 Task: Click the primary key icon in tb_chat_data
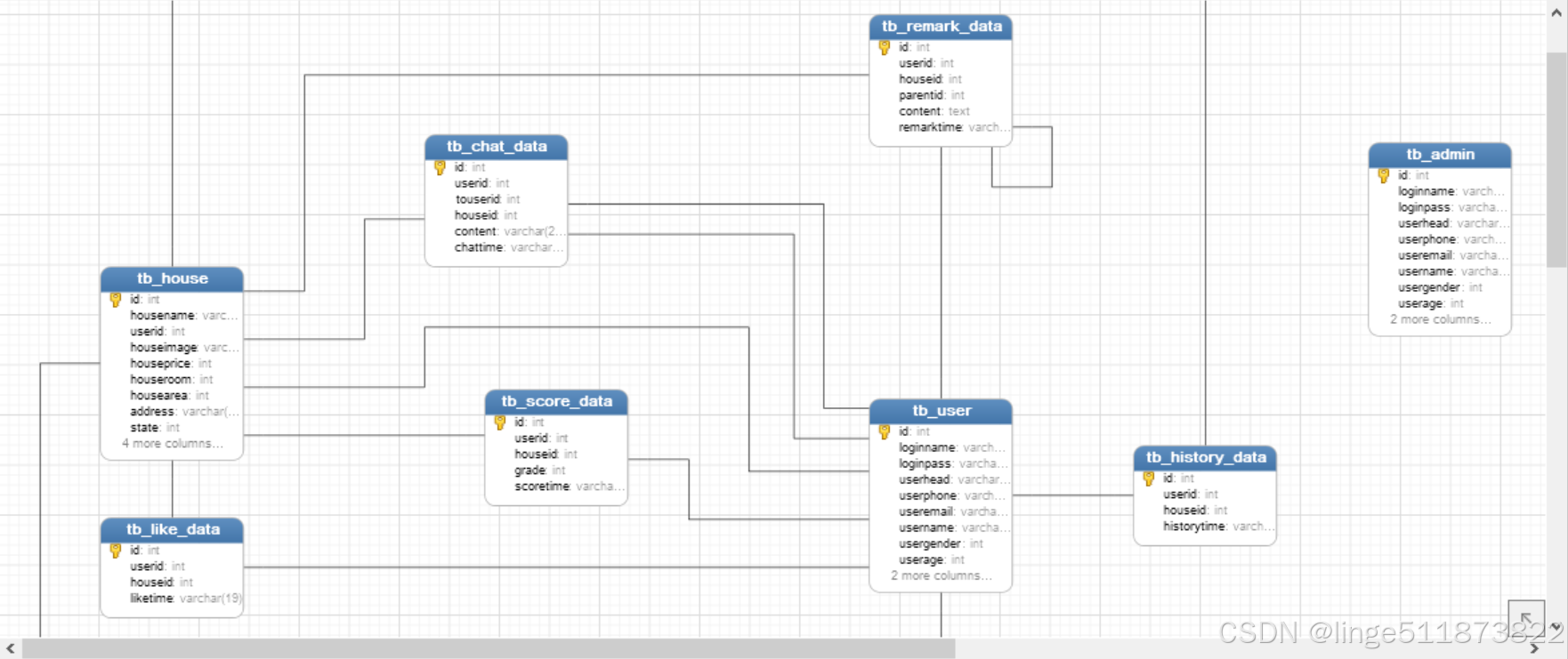[440, 167]
